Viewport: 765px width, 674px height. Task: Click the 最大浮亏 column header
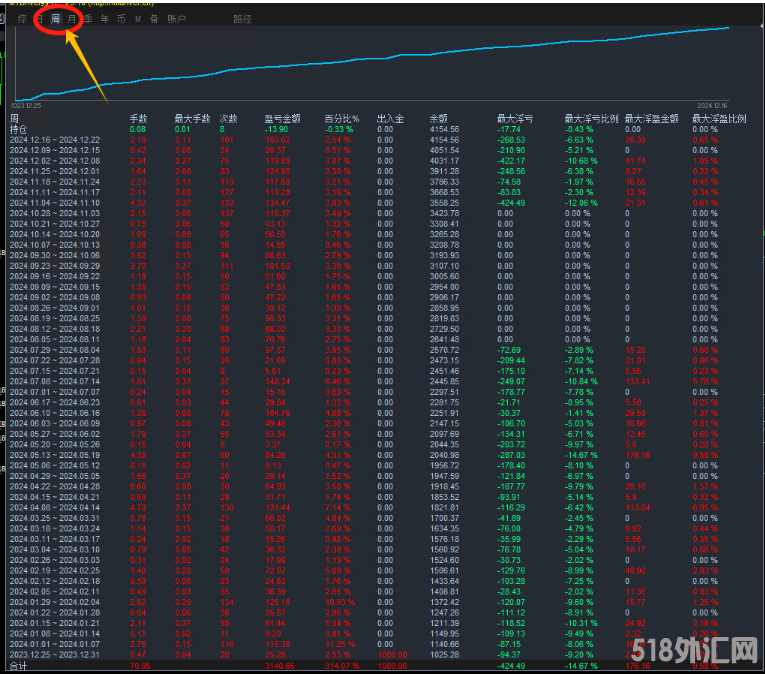(x=515, y=119)
